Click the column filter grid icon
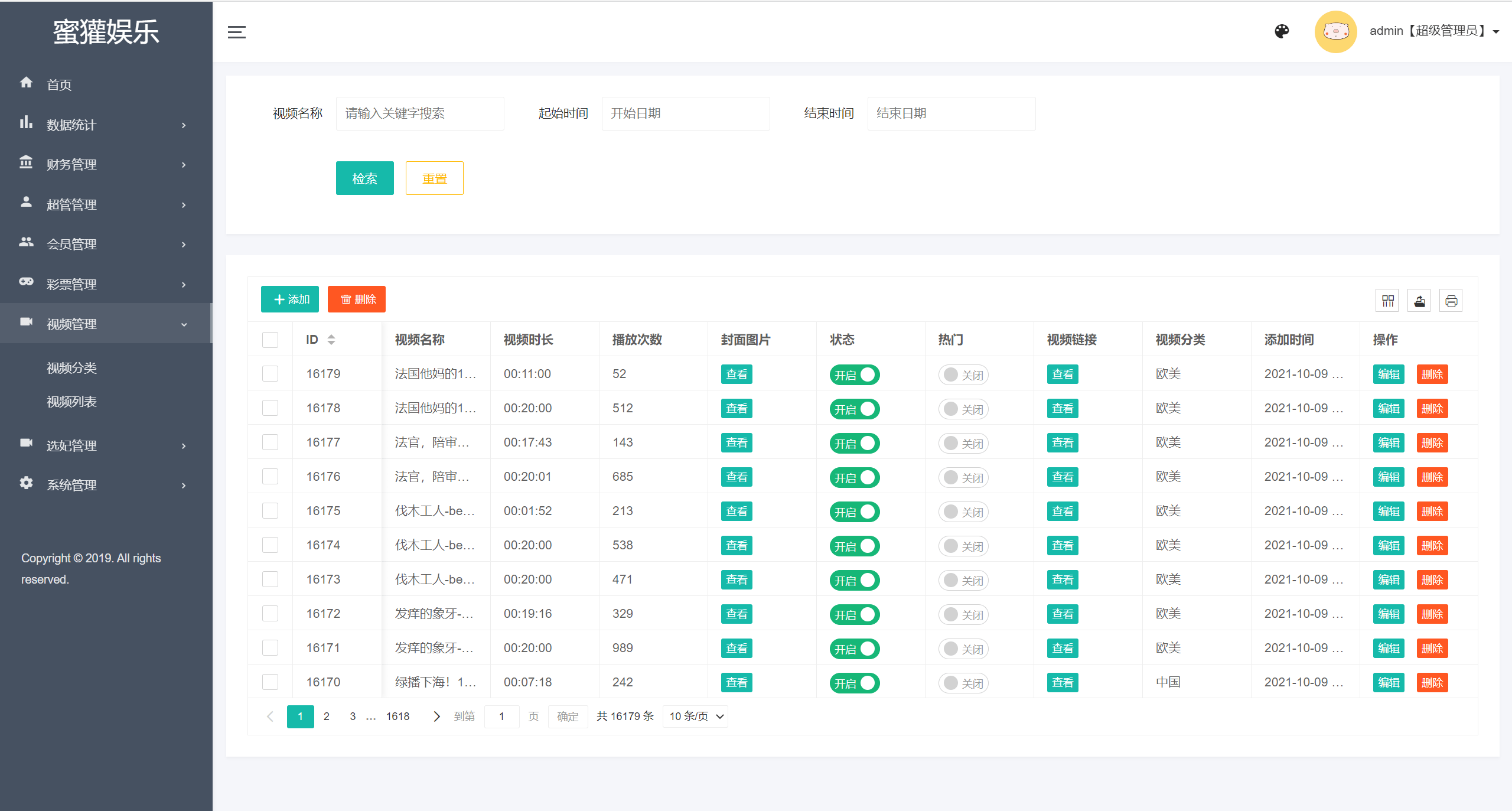 tap(1387, 301)
